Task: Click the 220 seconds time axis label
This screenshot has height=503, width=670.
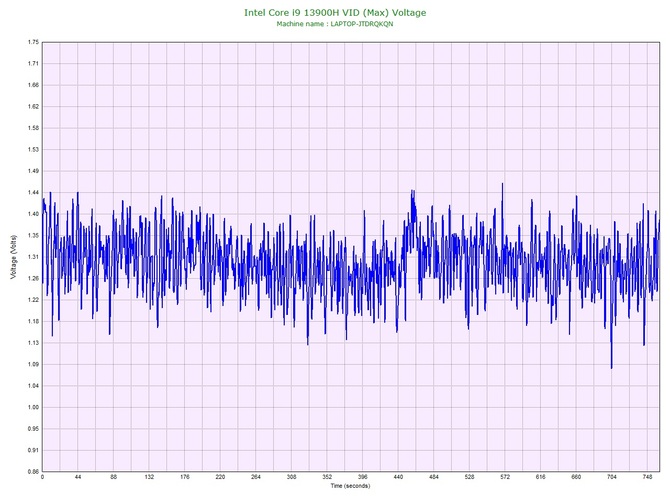Action: coord(220,477)
